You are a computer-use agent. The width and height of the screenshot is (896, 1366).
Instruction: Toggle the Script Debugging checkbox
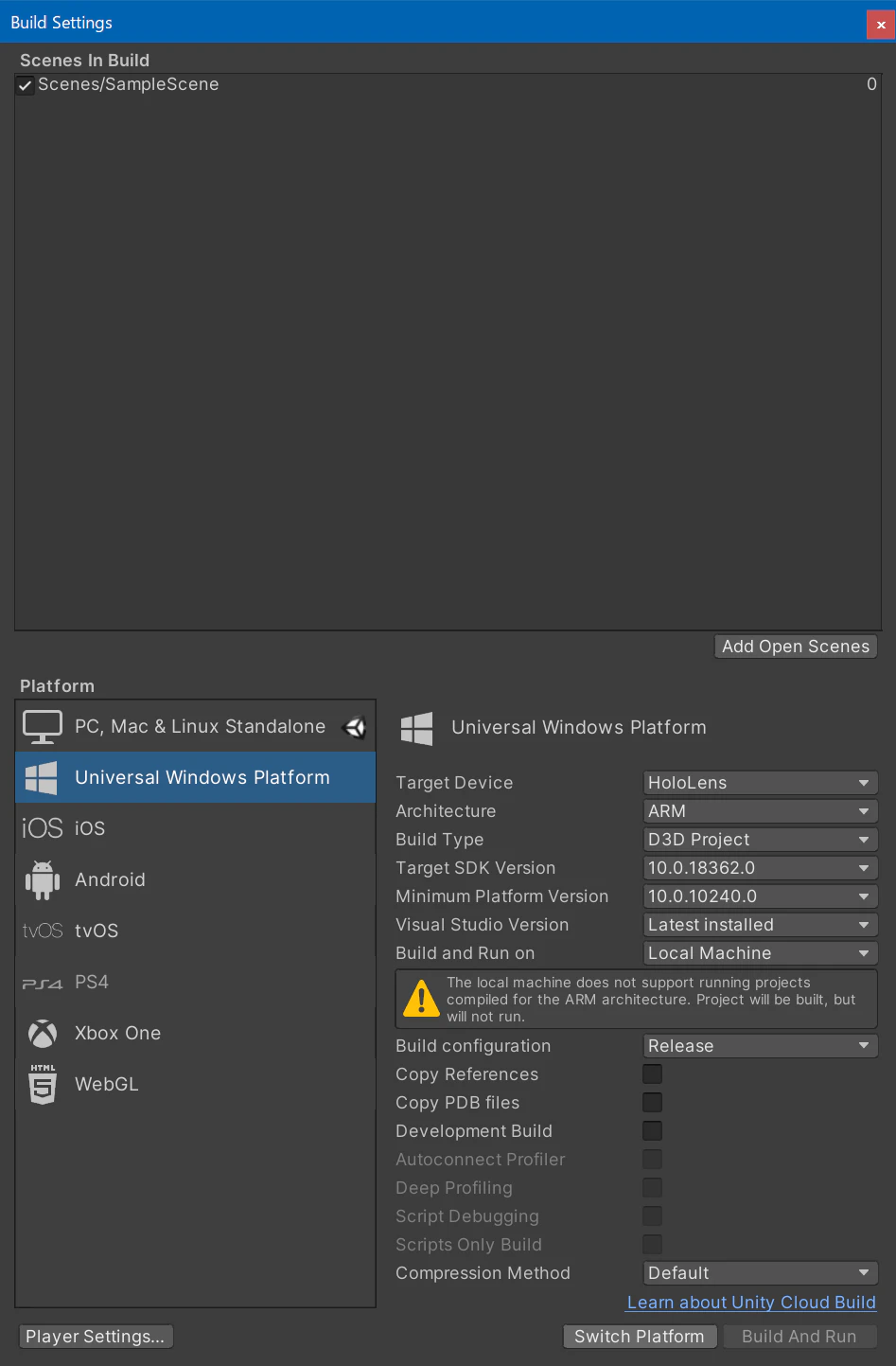pyautogui.click(x=652, y=1216)
